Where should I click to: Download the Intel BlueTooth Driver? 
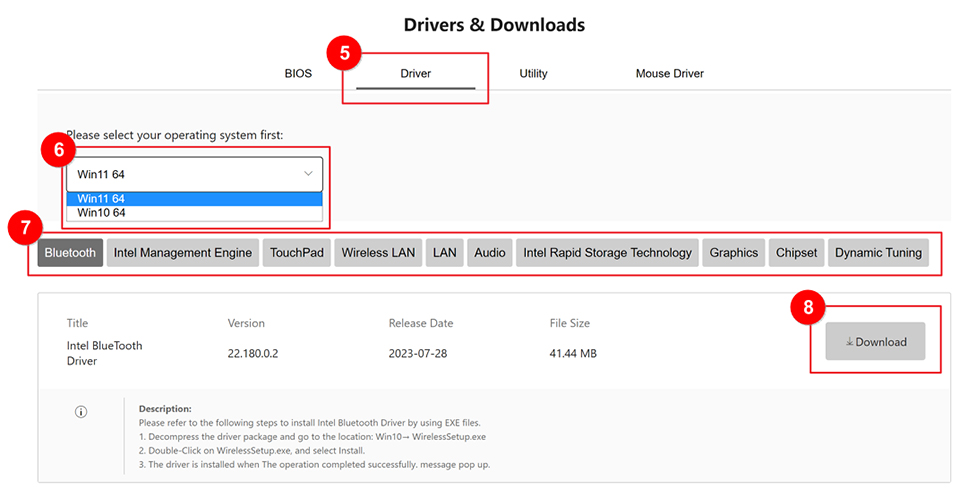click(876, 342)
